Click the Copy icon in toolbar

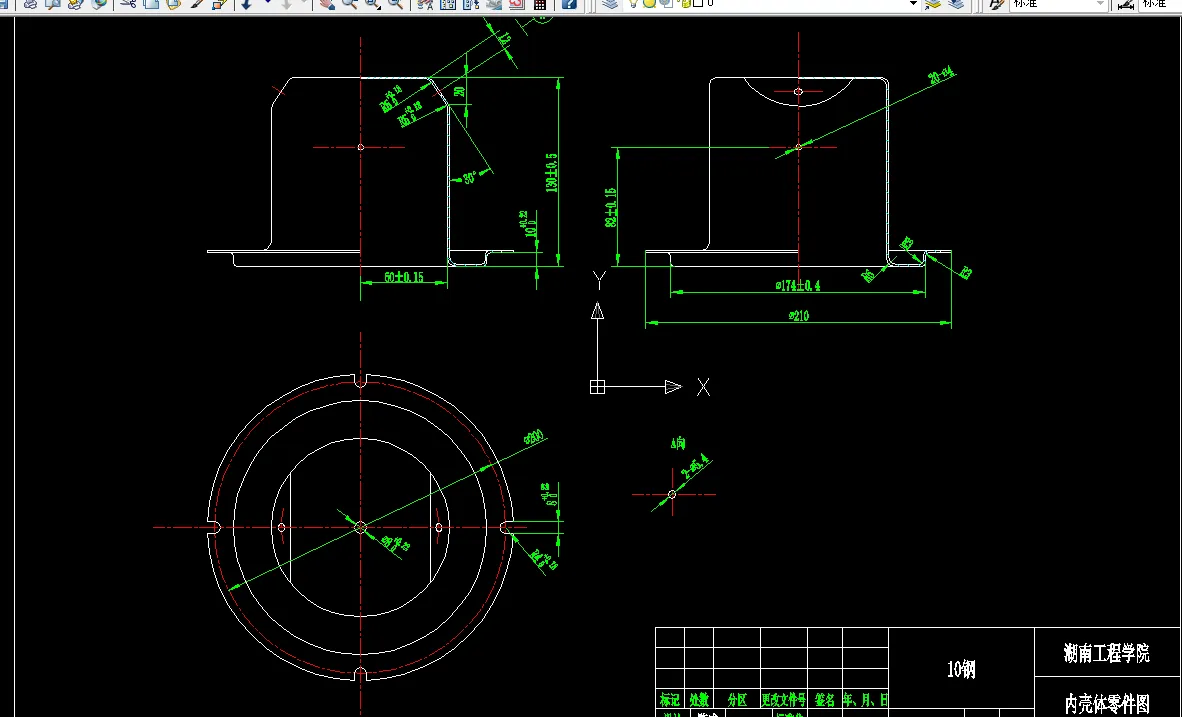click(152, 4)
